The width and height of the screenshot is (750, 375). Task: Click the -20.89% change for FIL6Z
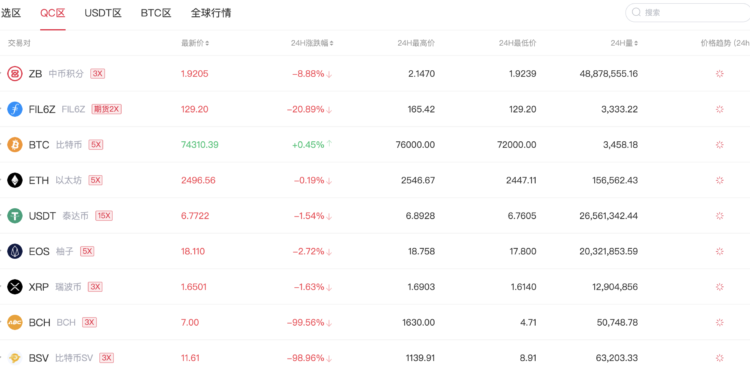pyautogui.click(x=306, y=109)
